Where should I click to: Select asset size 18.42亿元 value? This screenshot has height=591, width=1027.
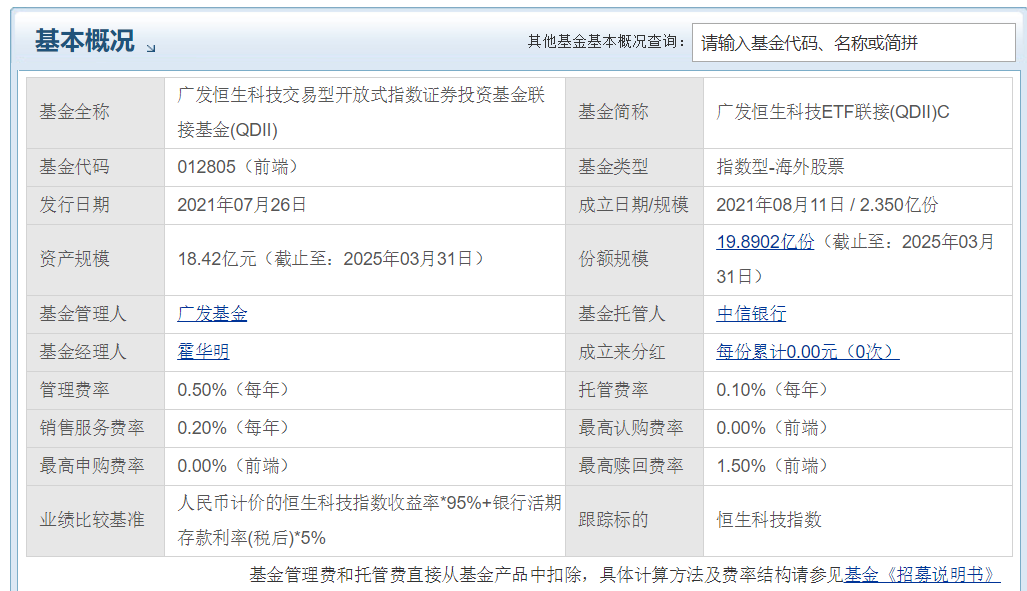click(216, 259)
